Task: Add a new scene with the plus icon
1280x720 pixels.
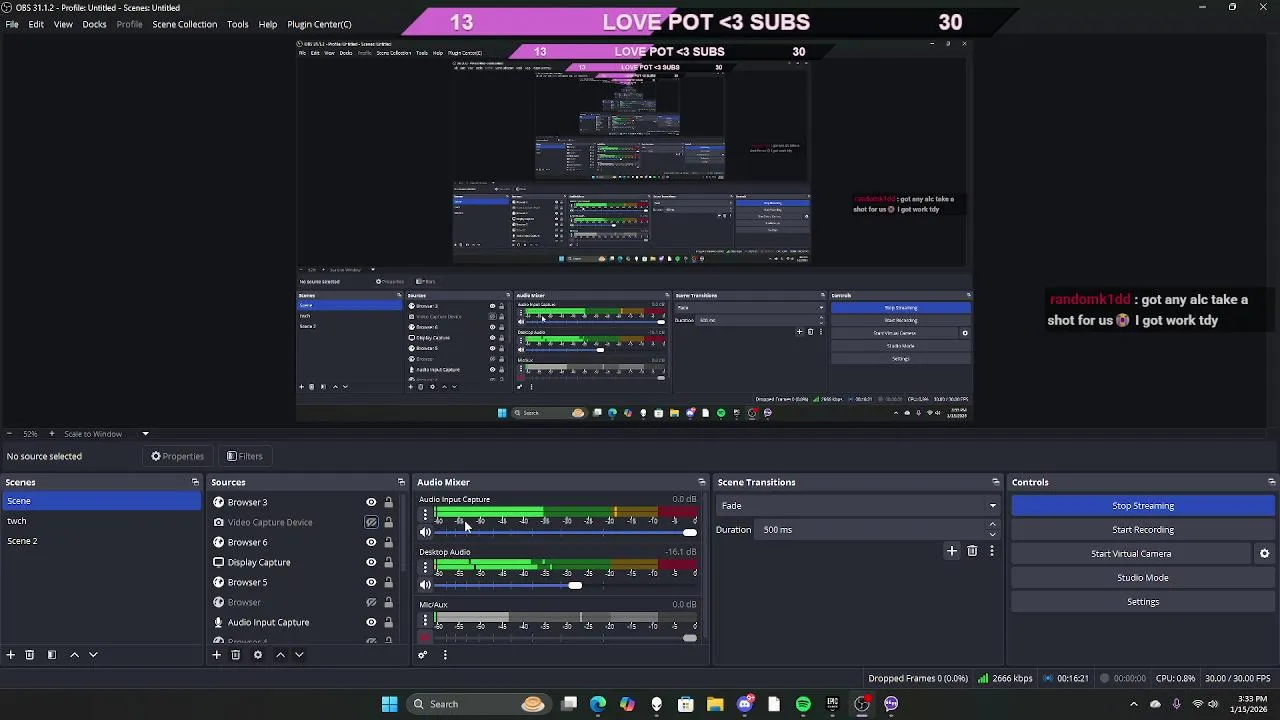Action: [x=11, y=655]
